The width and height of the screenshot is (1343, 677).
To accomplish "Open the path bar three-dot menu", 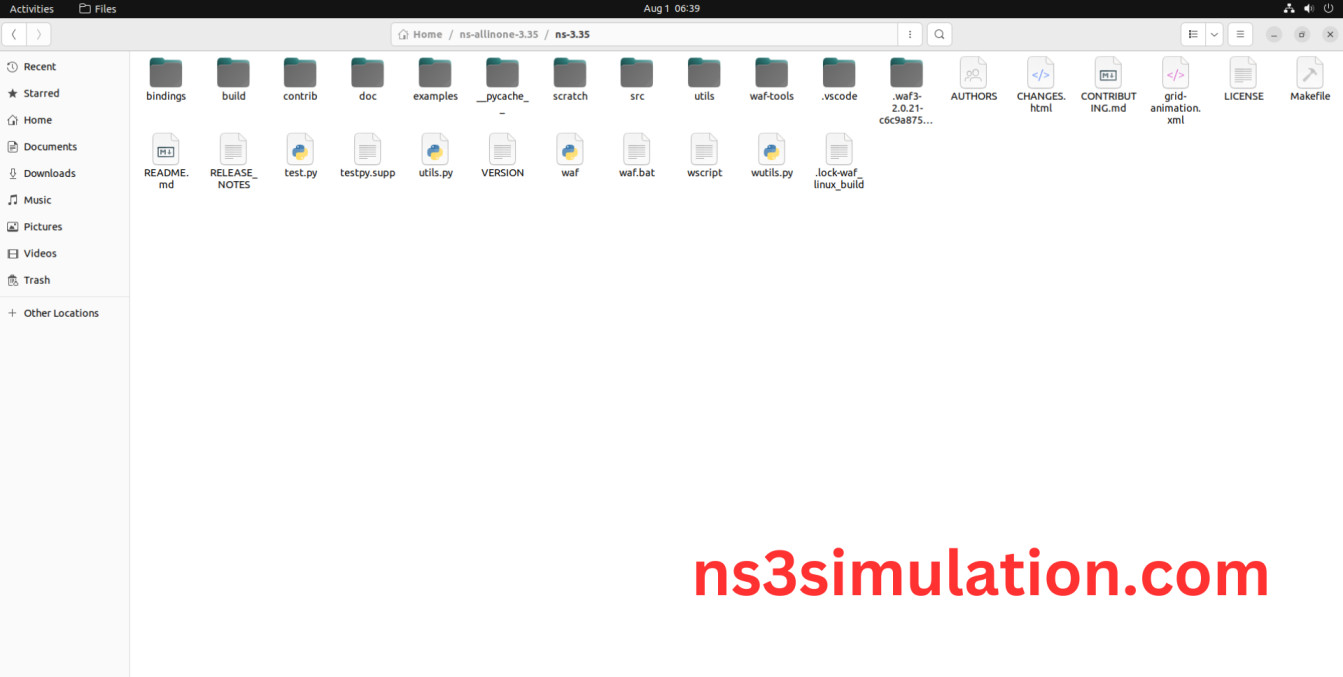I will click(x=909, y=34).
